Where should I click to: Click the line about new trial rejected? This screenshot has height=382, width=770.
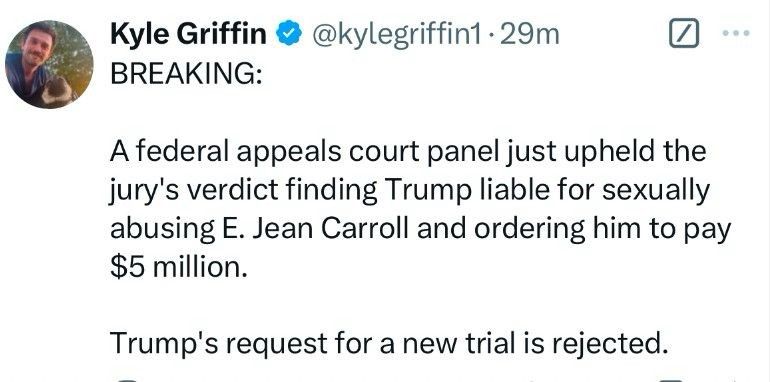click(389, 343)
